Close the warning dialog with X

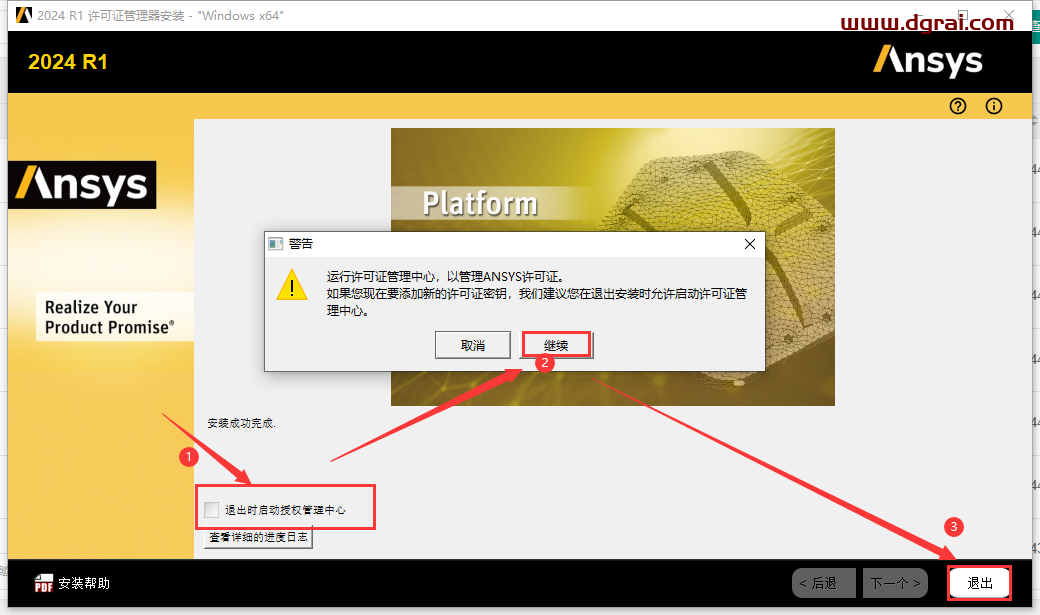[749, 244]
